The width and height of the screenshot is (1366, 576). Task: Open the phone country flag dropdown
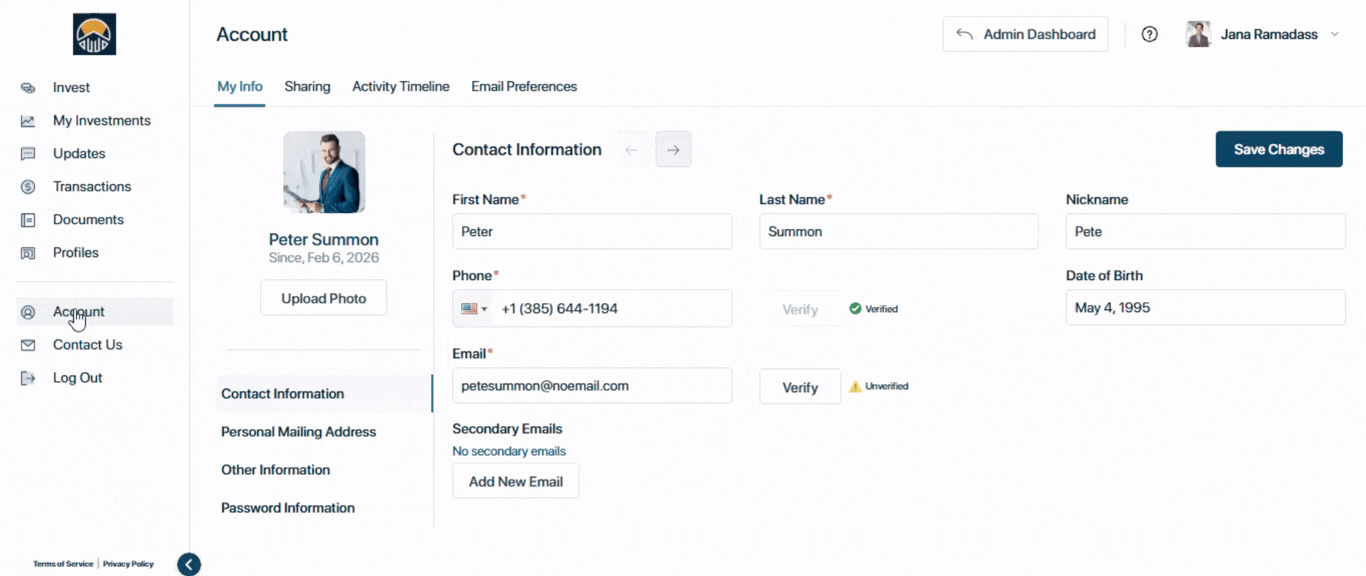coord(474,309)
